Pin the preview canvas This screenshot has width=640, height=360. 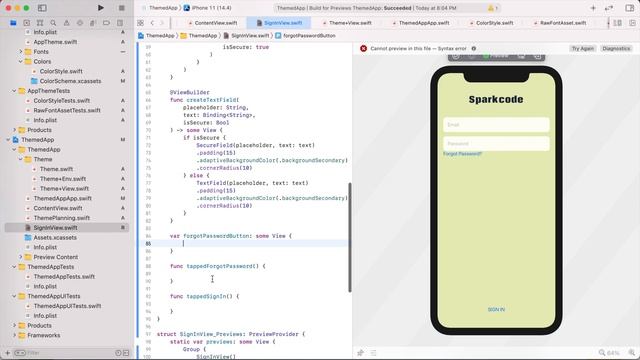361,353
